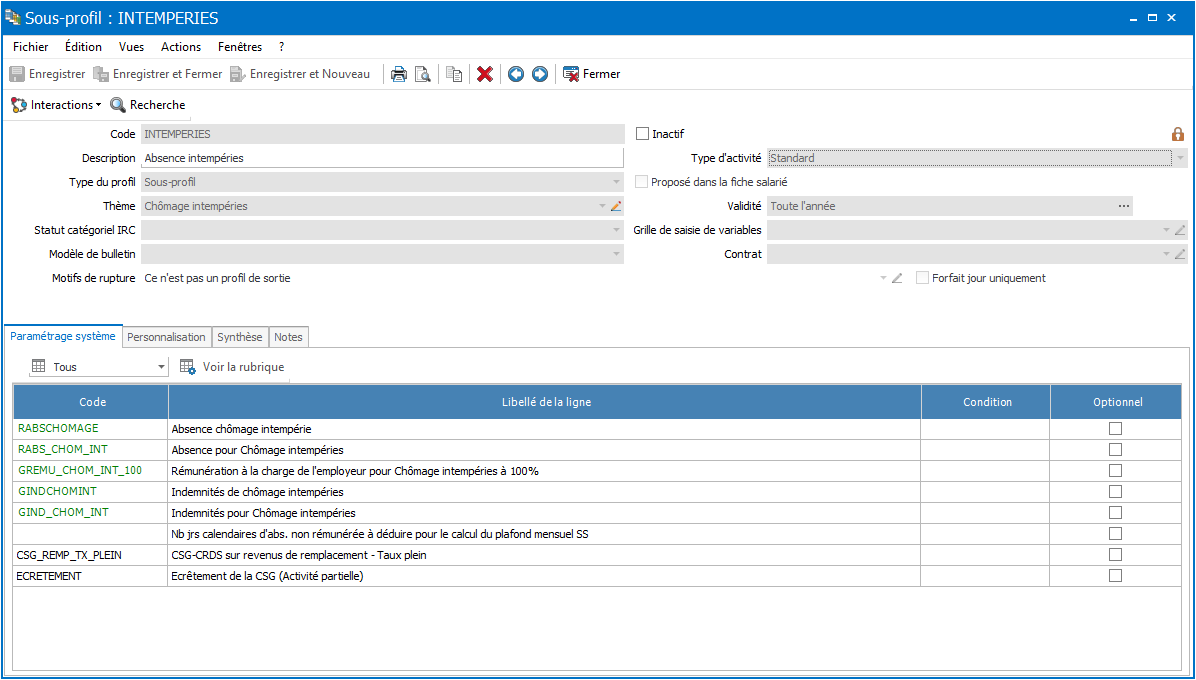Click Enregistrer et Nouveau toolbar button

point(301,74)
